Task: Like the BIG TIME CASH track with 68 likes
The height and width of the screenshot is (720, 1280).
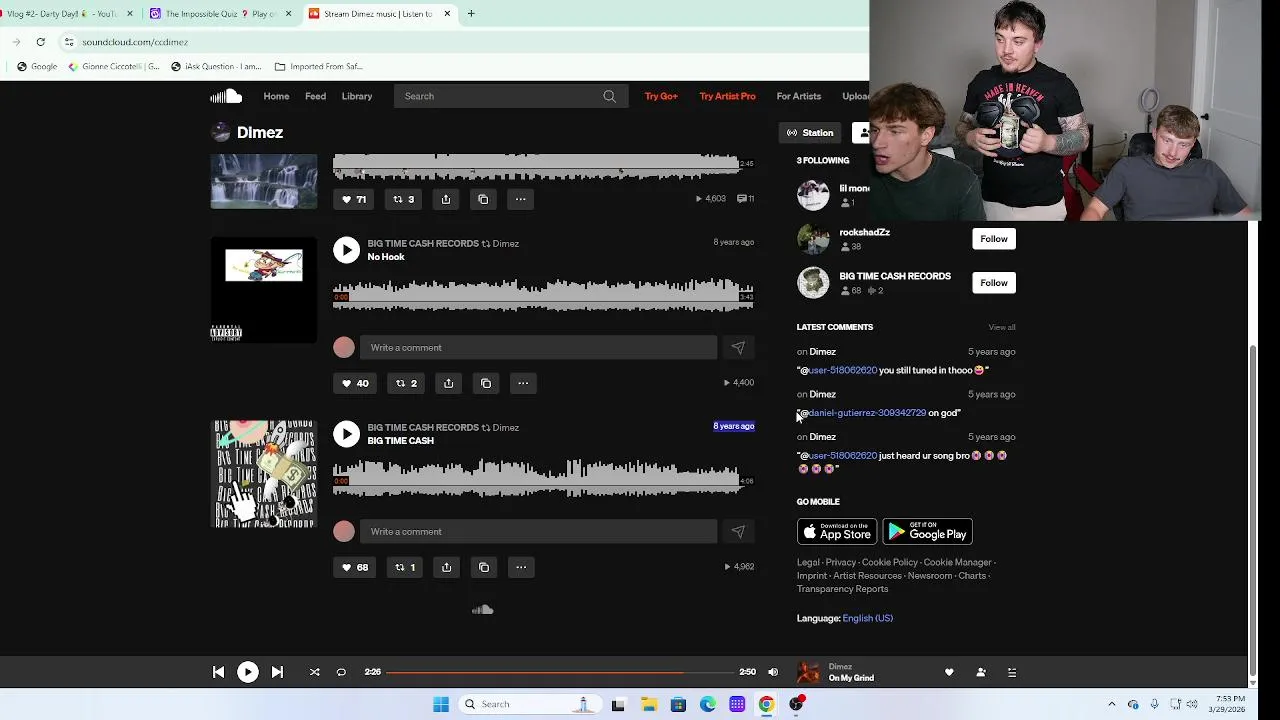Action: [x=355, y=567]
